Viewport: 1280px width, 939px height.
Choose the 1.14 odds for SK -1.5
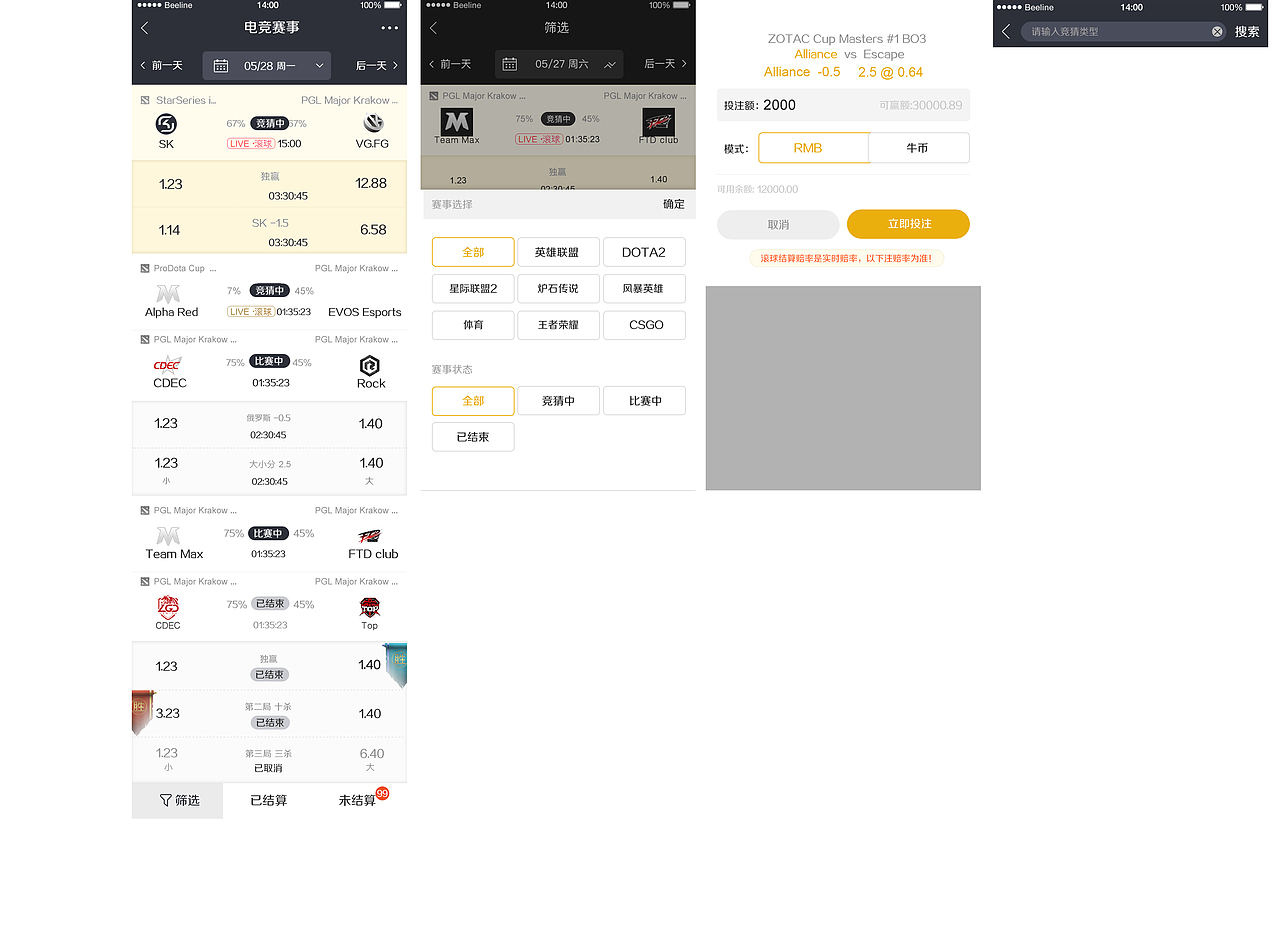coord(170,230)
